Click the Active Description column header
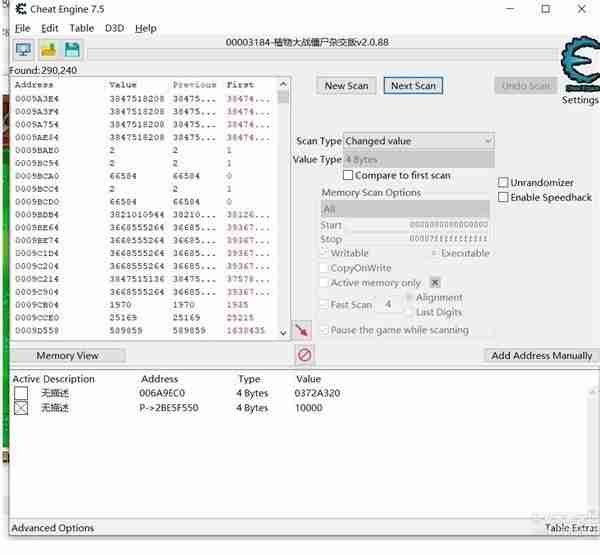 tap(54, 379)
